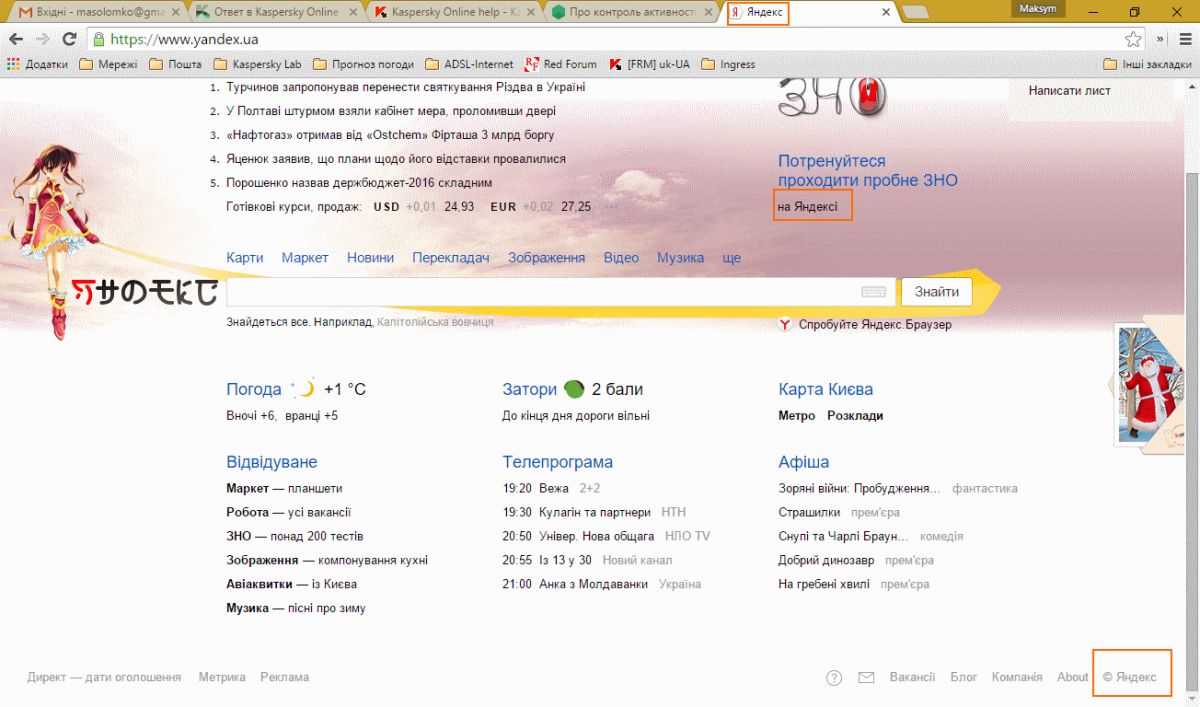Click the on-screen keyboard icon in search field
The height and width of the screenshot is (707, 1200).
coord(873,292)
